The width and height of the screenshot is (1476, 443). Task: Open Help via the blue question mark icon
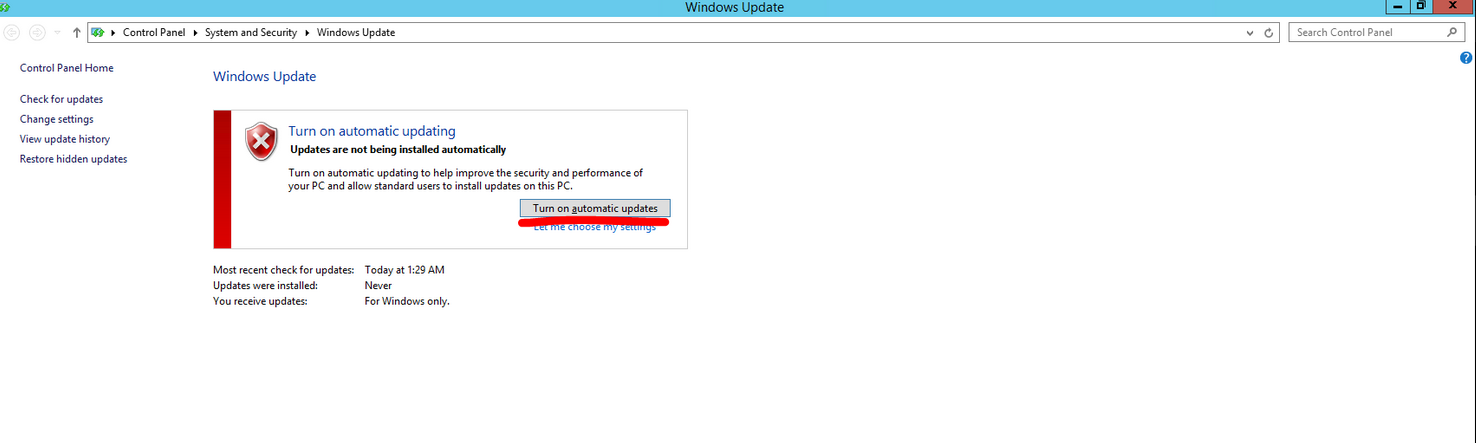1467,58
